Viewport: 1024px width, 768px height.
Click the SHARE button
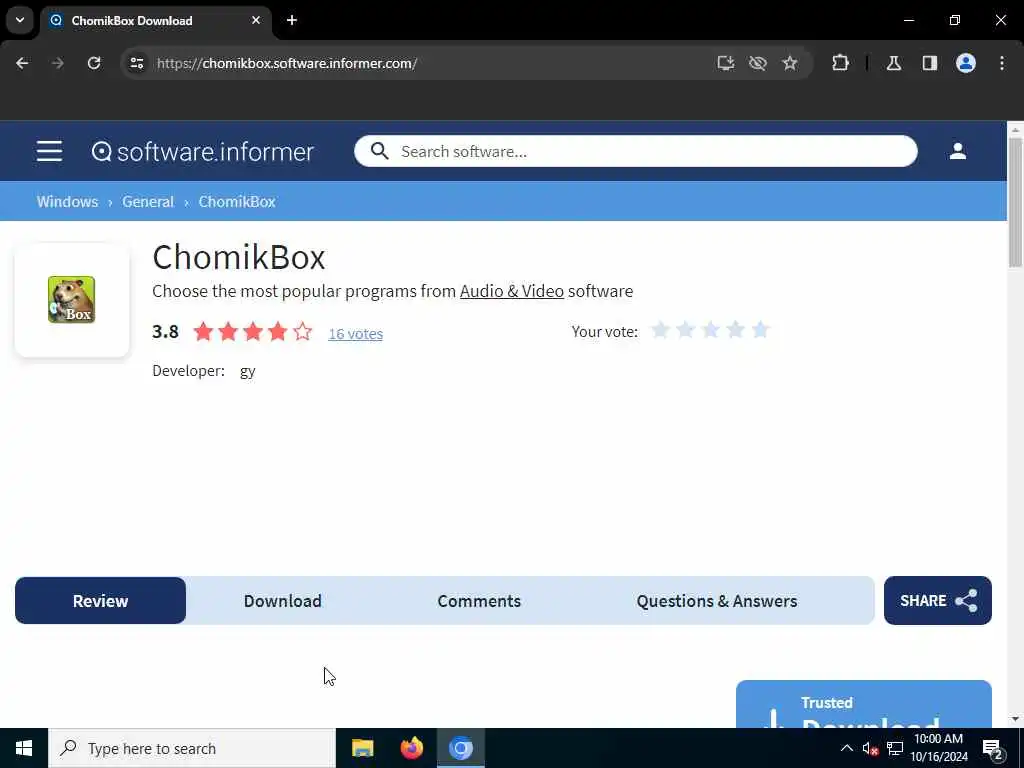click(x=938, y=600)
